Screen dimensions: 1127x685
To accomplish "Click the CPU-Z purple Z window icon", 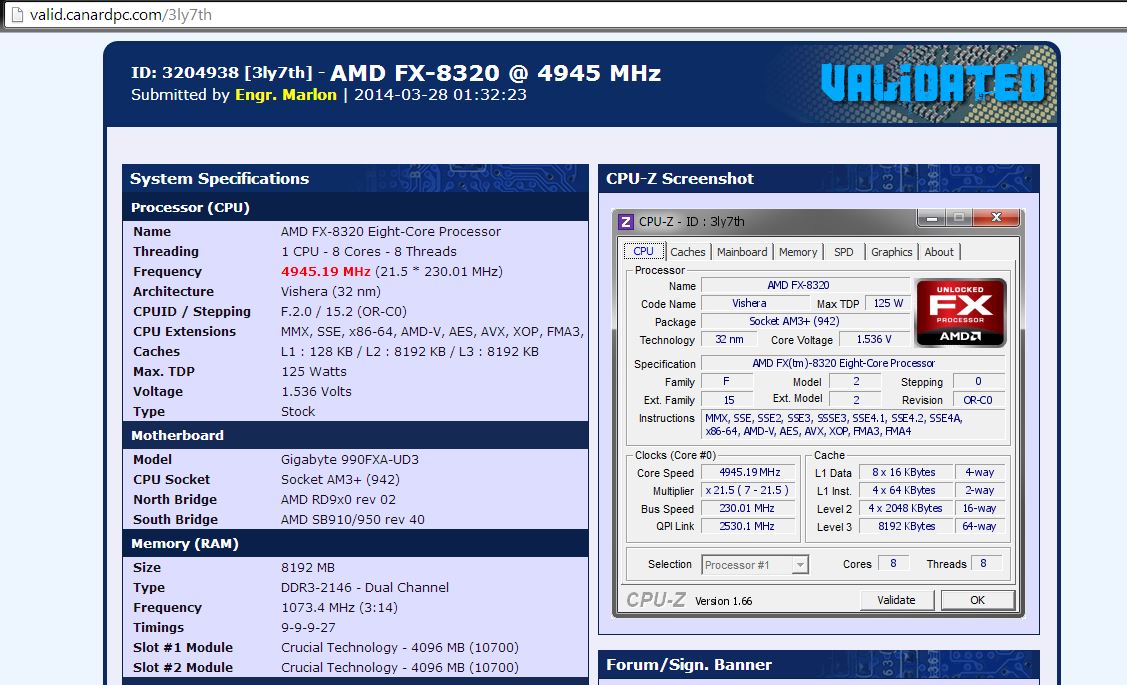I will point(626,221).
